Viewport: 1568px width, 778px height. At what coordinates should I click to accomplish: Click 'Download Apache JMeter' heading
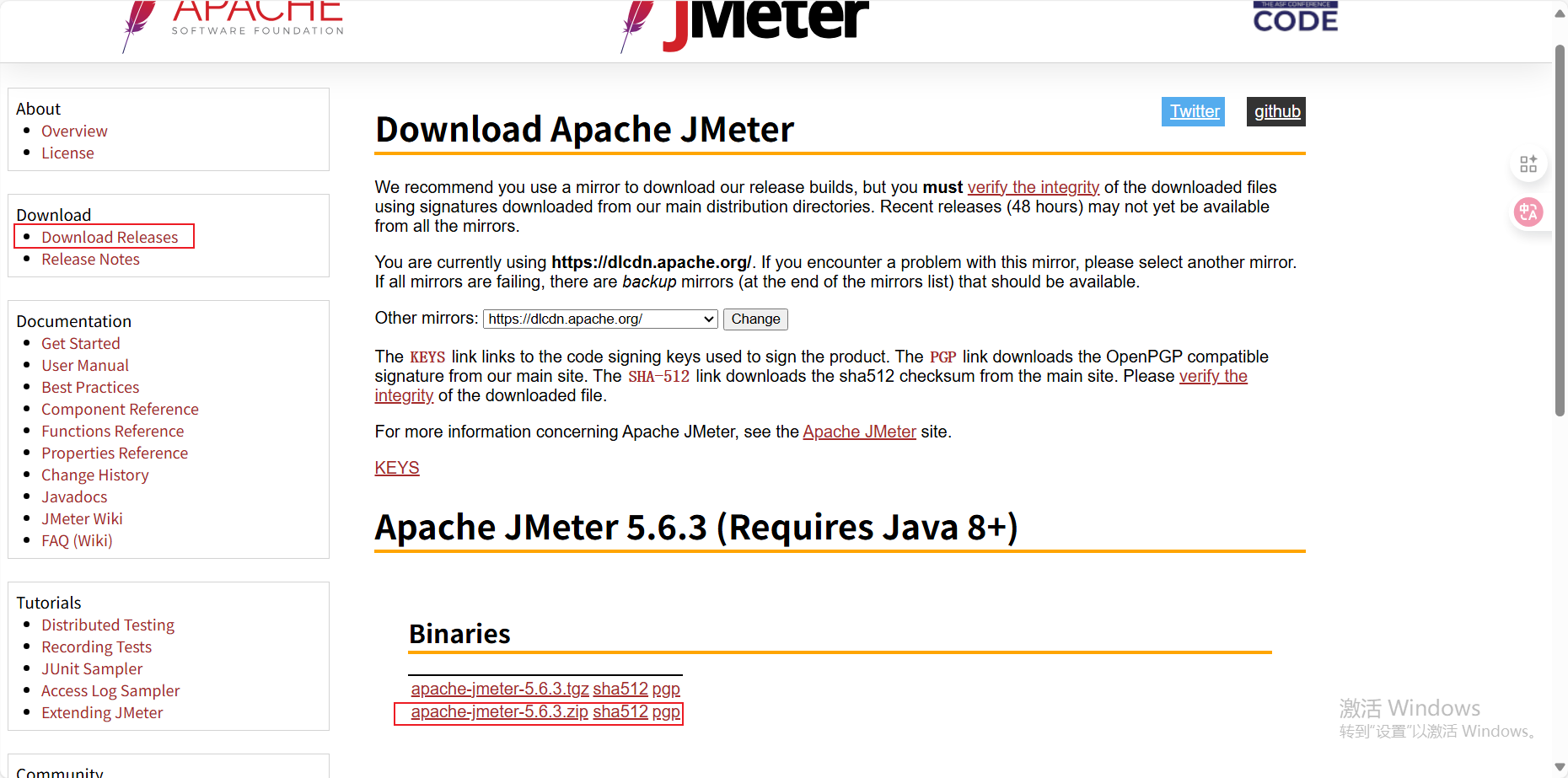click(x=584, y=129)
